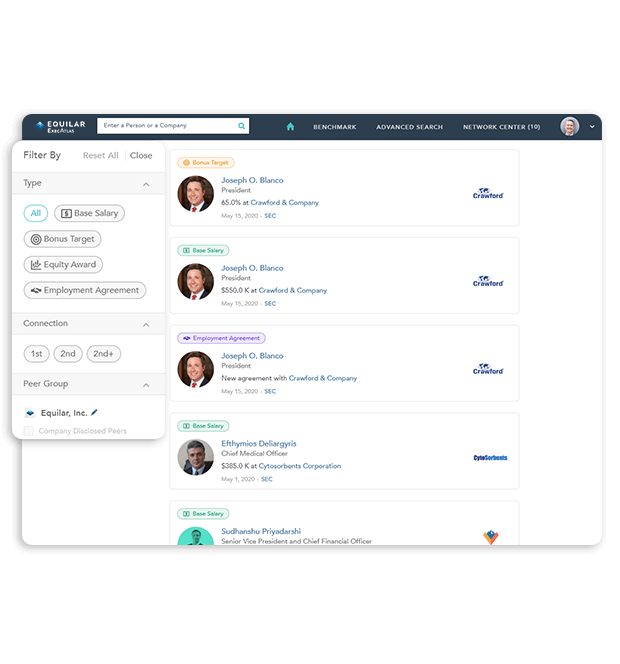Collapse the Type filter section

pyautogui.click(x=146, y=184)
